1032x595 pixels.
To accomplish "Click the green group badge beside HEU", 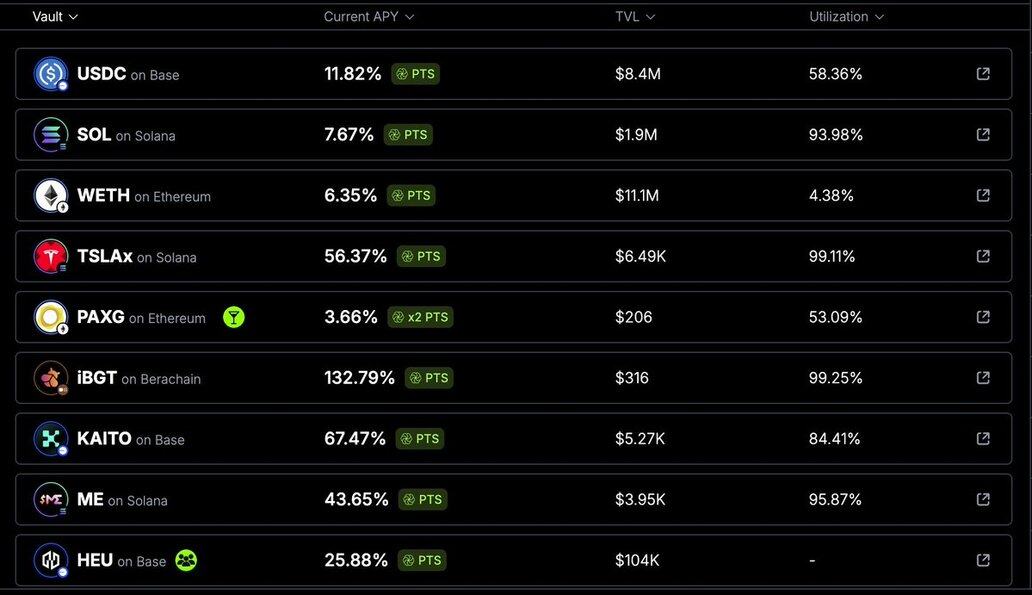I will coord(186,560).
